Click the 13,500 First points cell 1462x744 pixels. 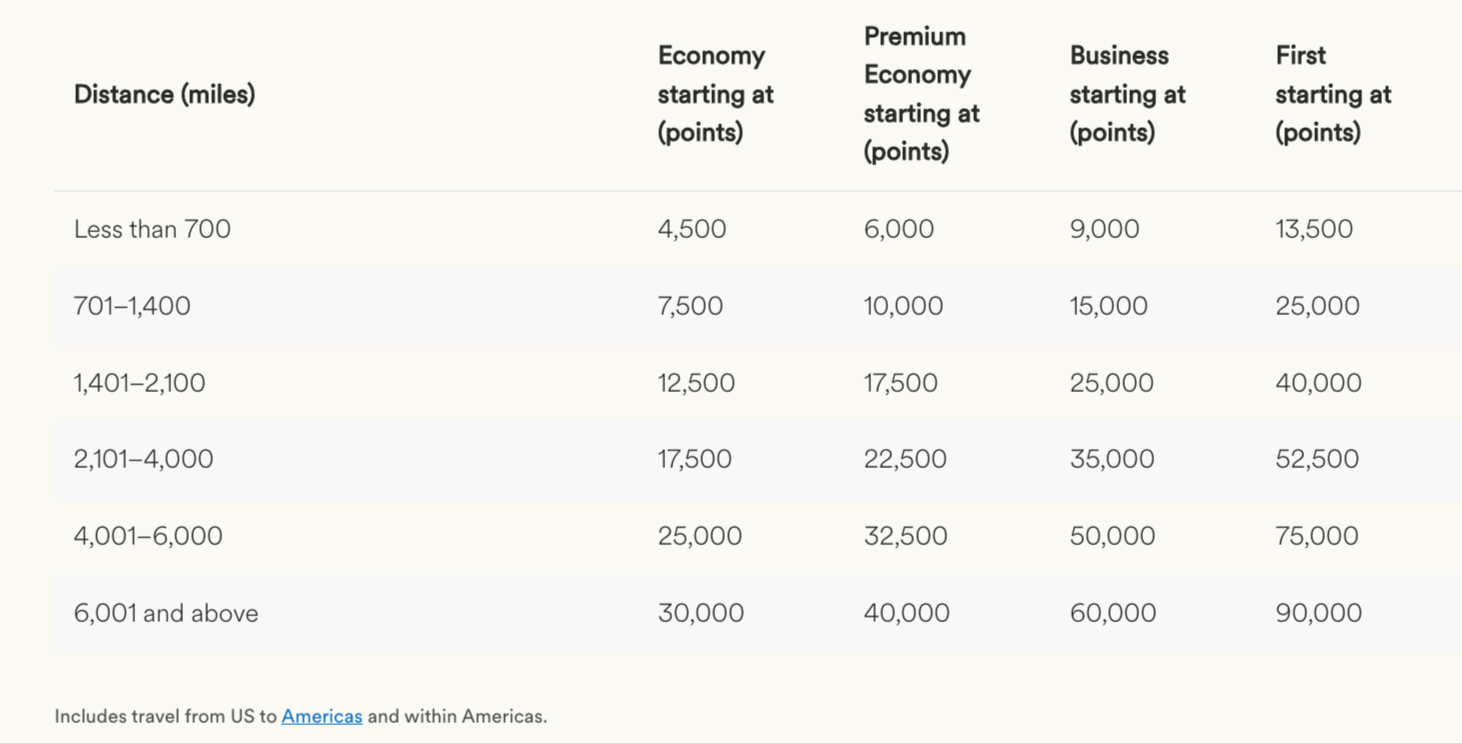coord(1314,229)
